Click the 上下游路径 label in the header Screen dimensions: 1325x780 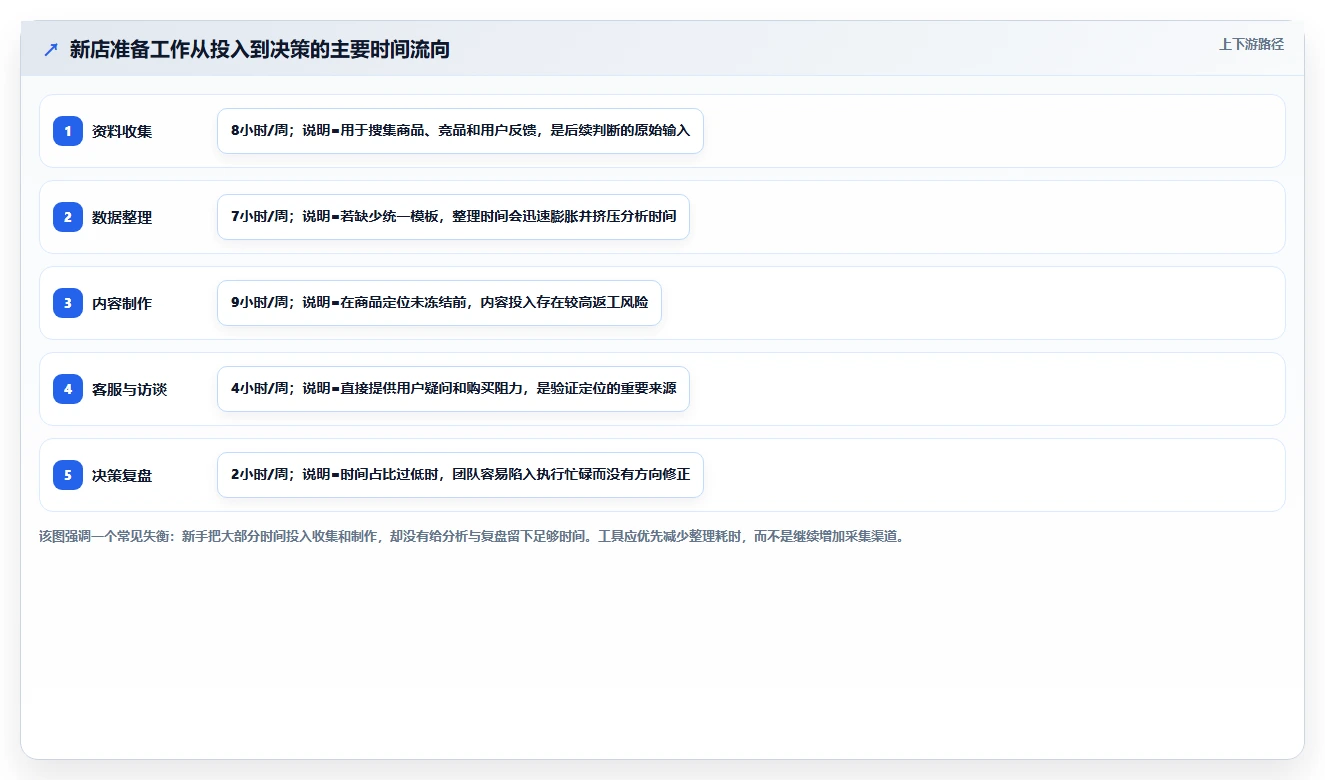[1251, 45]
